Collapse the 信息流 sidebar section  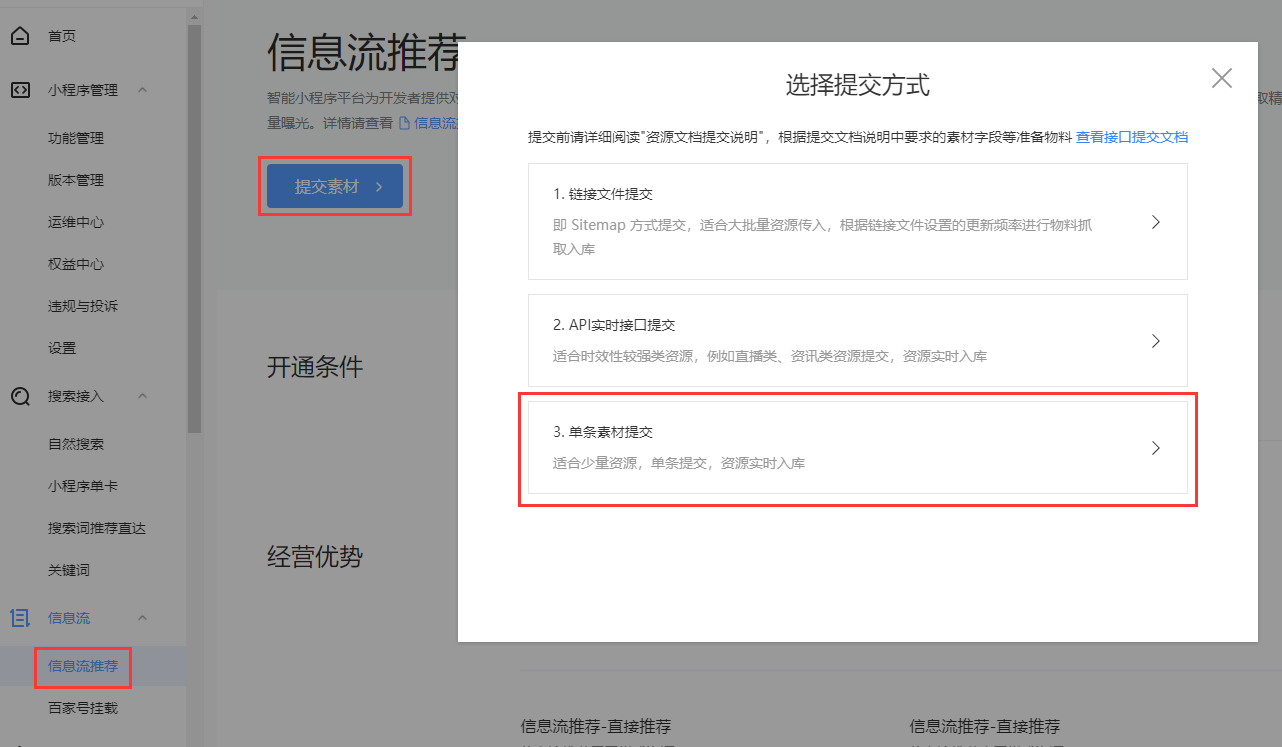(142, 618)
